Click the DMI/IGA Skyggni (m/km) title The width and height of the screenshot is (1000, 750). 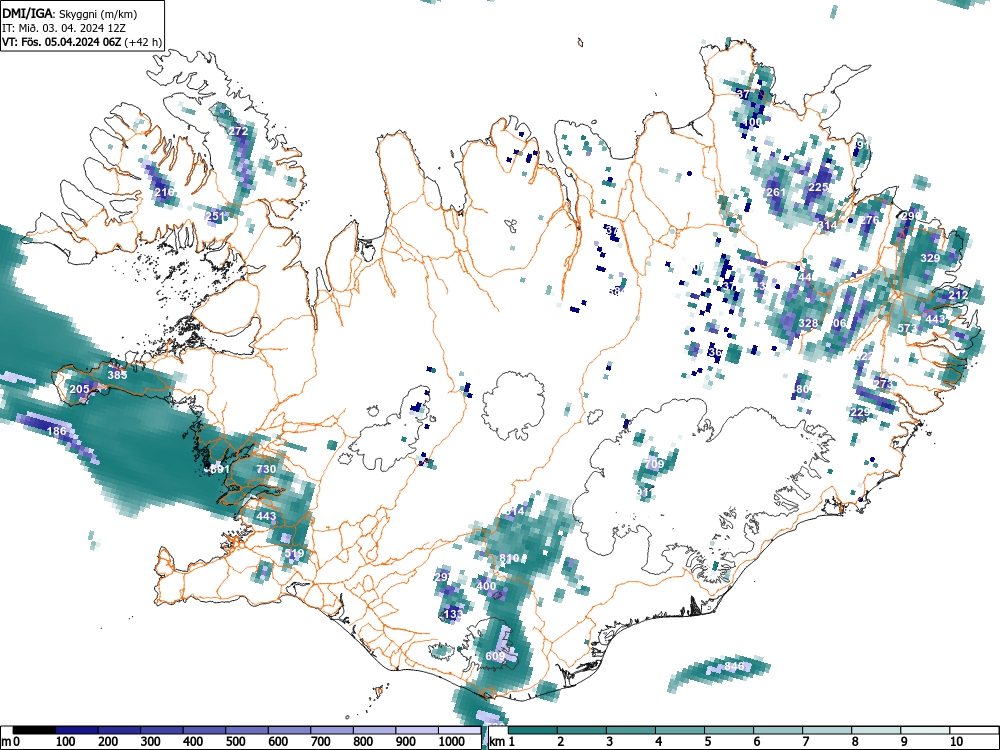tap(70, 13)
